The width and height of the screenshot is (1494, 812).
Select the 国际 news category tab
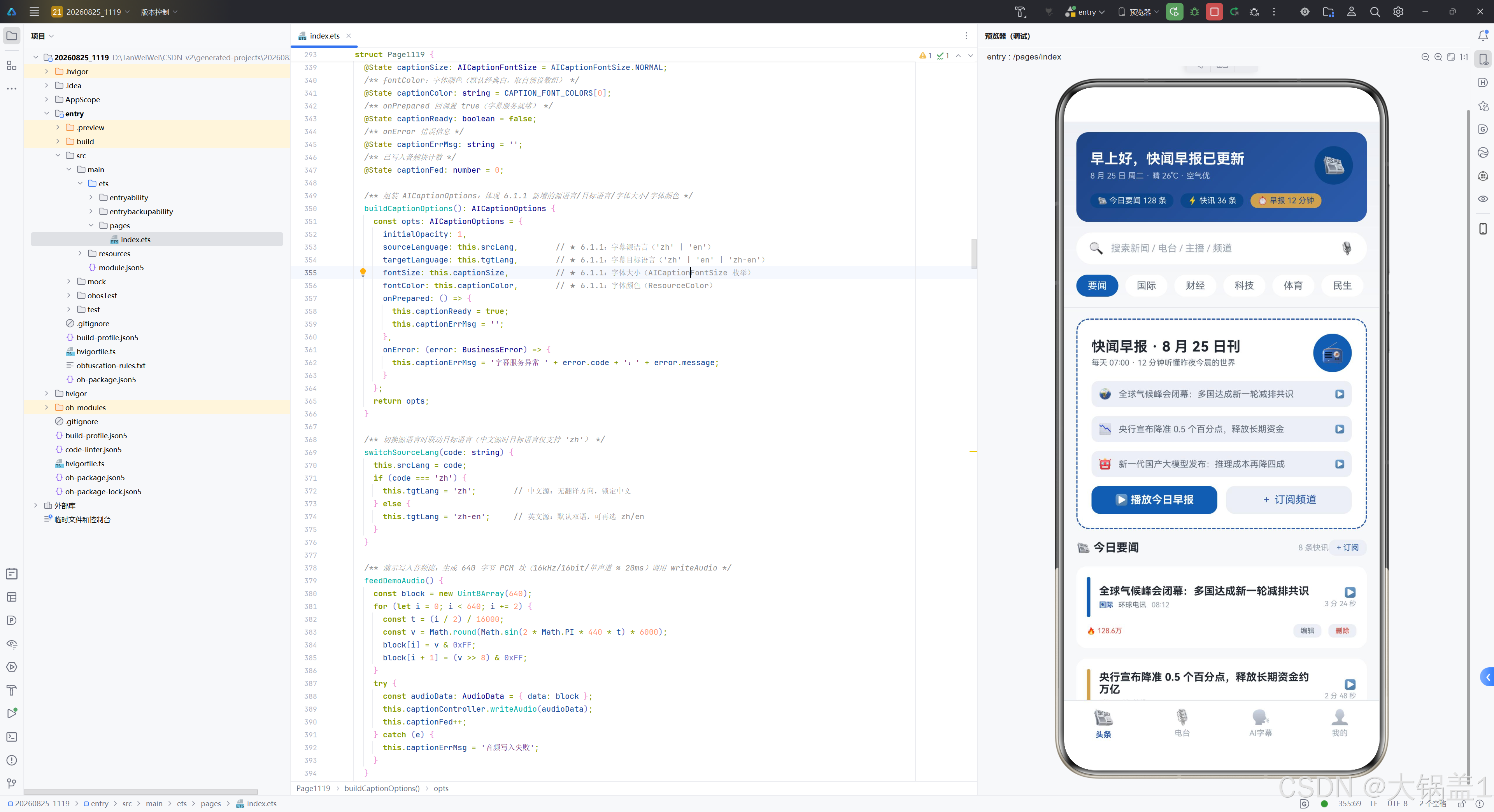point(1146,285)
